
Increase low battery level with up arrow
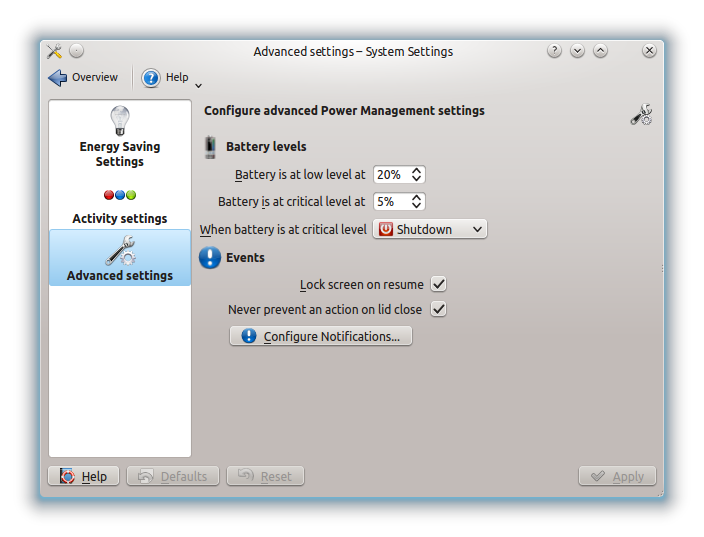[x=416, y=171]
